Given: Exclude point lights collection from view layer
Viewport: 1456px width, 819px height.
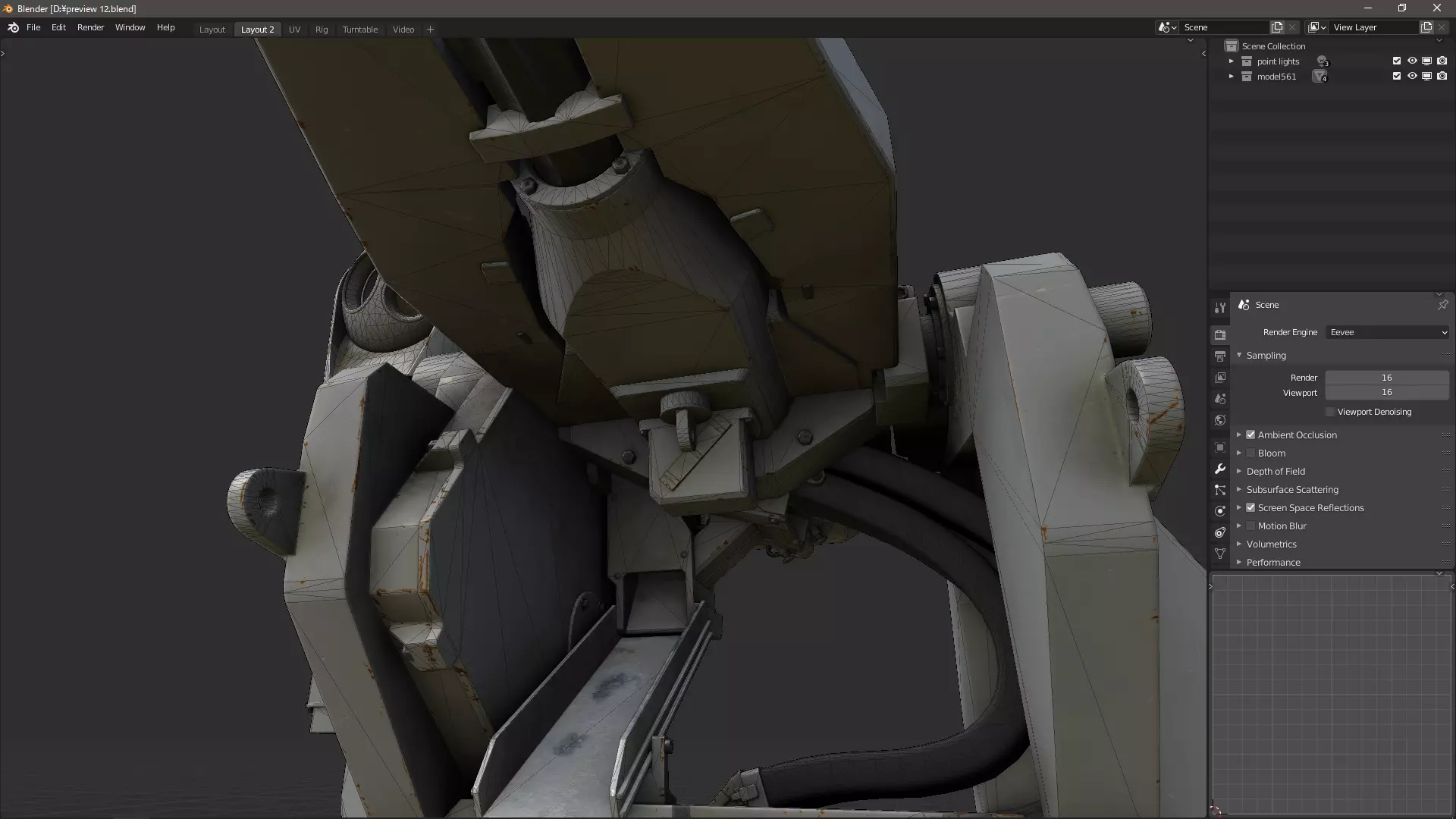Looking at the screenshot, I should coord(1397,61).
